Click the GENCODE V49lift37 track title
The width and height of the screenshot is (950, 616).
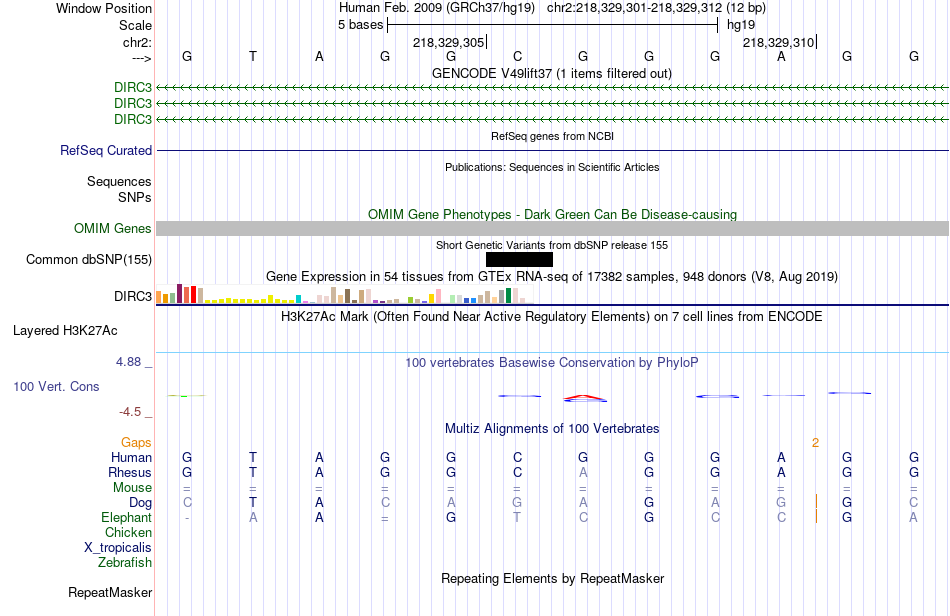tap(551, 73)
